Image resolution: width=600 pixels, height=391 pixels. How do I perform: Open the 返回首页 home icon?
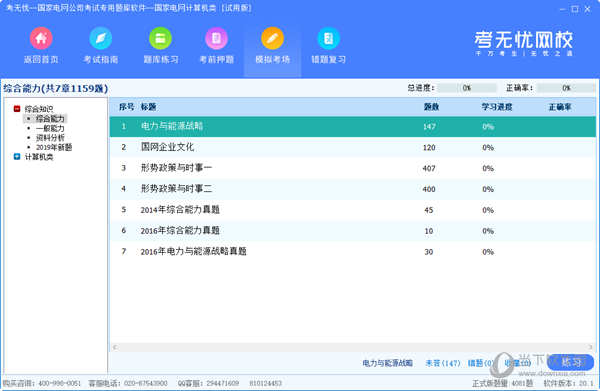click(41, 38)
